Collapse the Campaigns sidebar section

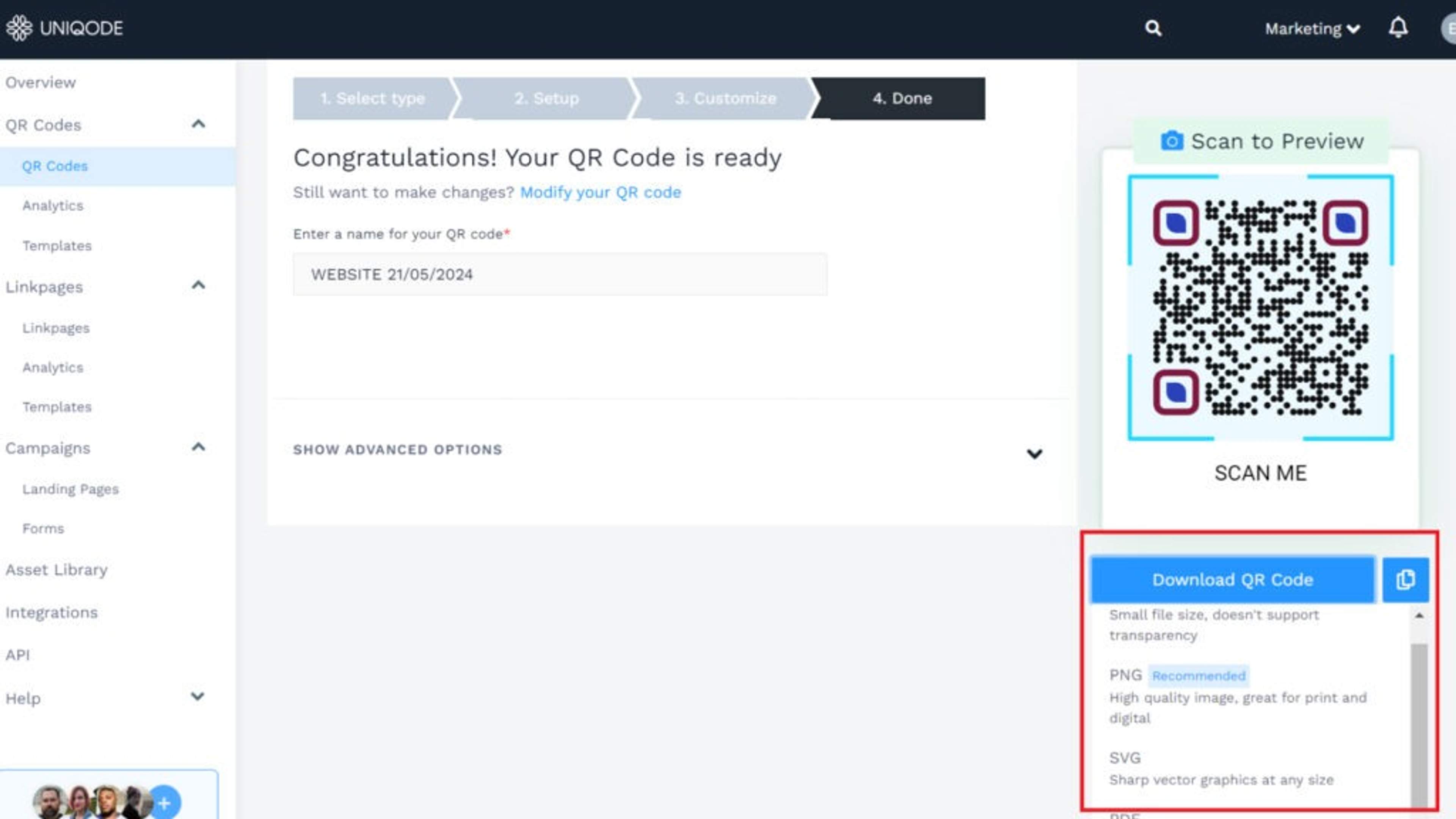198,448
